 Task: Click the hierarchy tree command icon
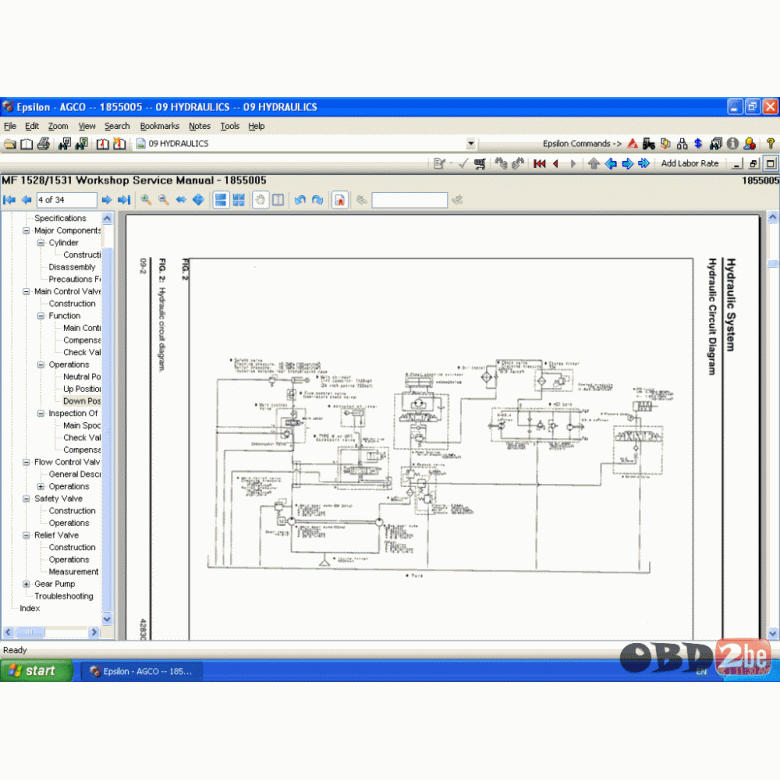tap(682, 144)
